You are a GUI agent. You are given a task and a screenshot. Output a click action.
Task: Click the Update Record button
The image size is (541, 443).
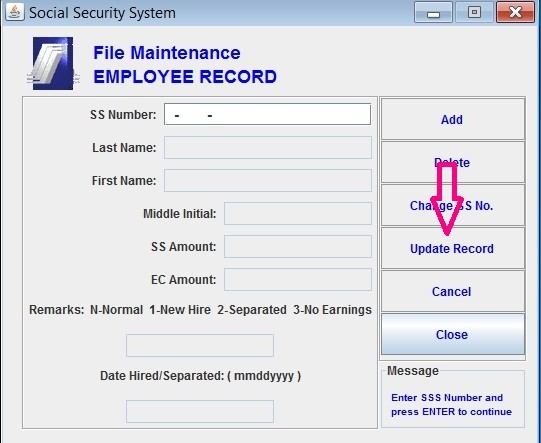[x=453, y=248]
